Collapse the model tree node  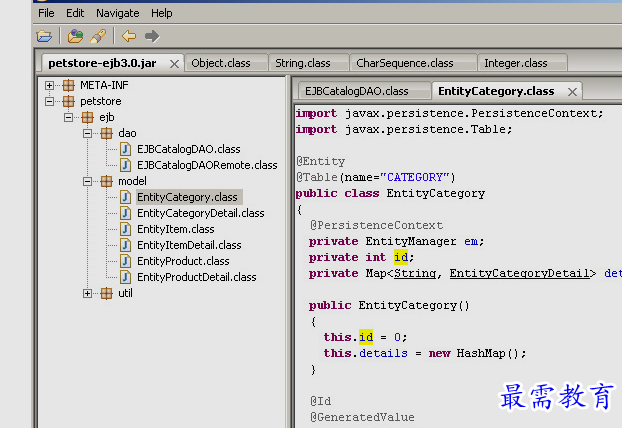tap(87, 181)
